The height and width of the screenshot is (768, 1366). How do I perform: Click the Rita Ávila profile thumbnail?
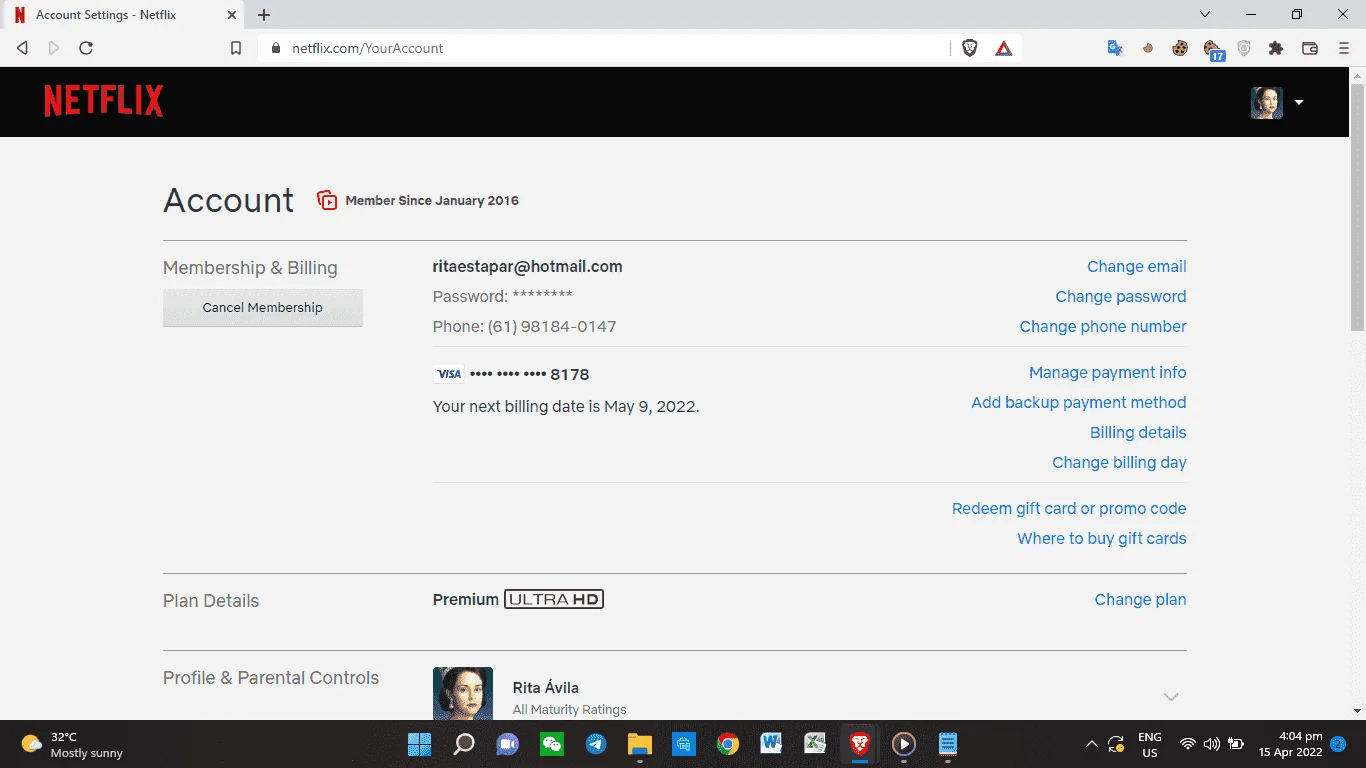pyautogui.click(x=463, y=693)
